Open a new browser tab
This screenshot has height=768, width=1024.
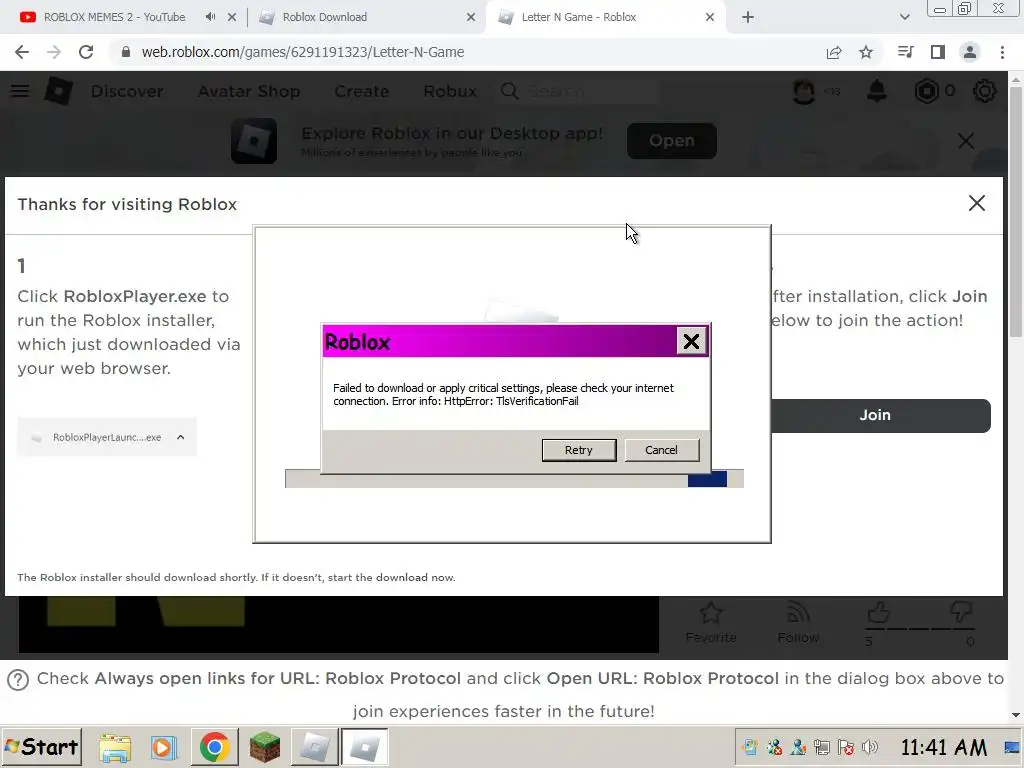[x=748, y=18]
